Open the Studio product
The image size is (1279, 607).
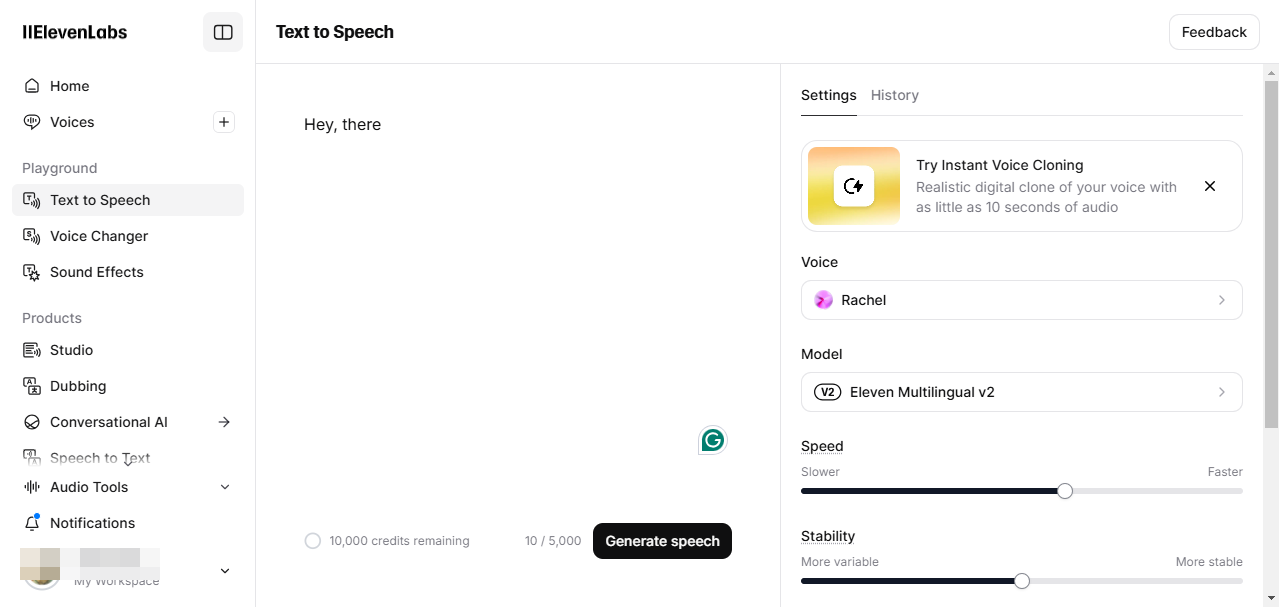click(71, 350)
